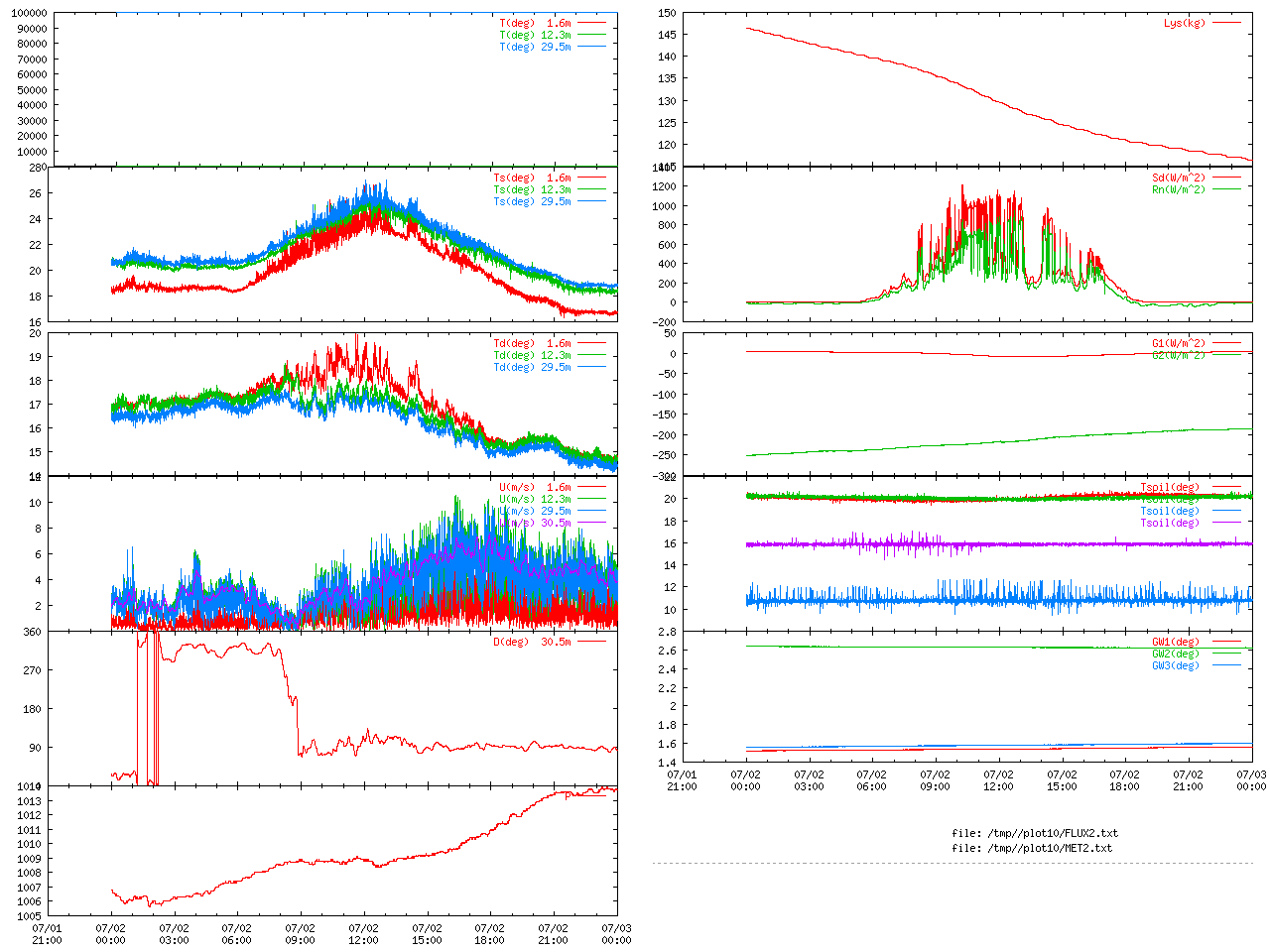The height and width of the screenshot is (952, 1270).
Task: Select the GW3(deg) legend label
Action: (1175, 666)
